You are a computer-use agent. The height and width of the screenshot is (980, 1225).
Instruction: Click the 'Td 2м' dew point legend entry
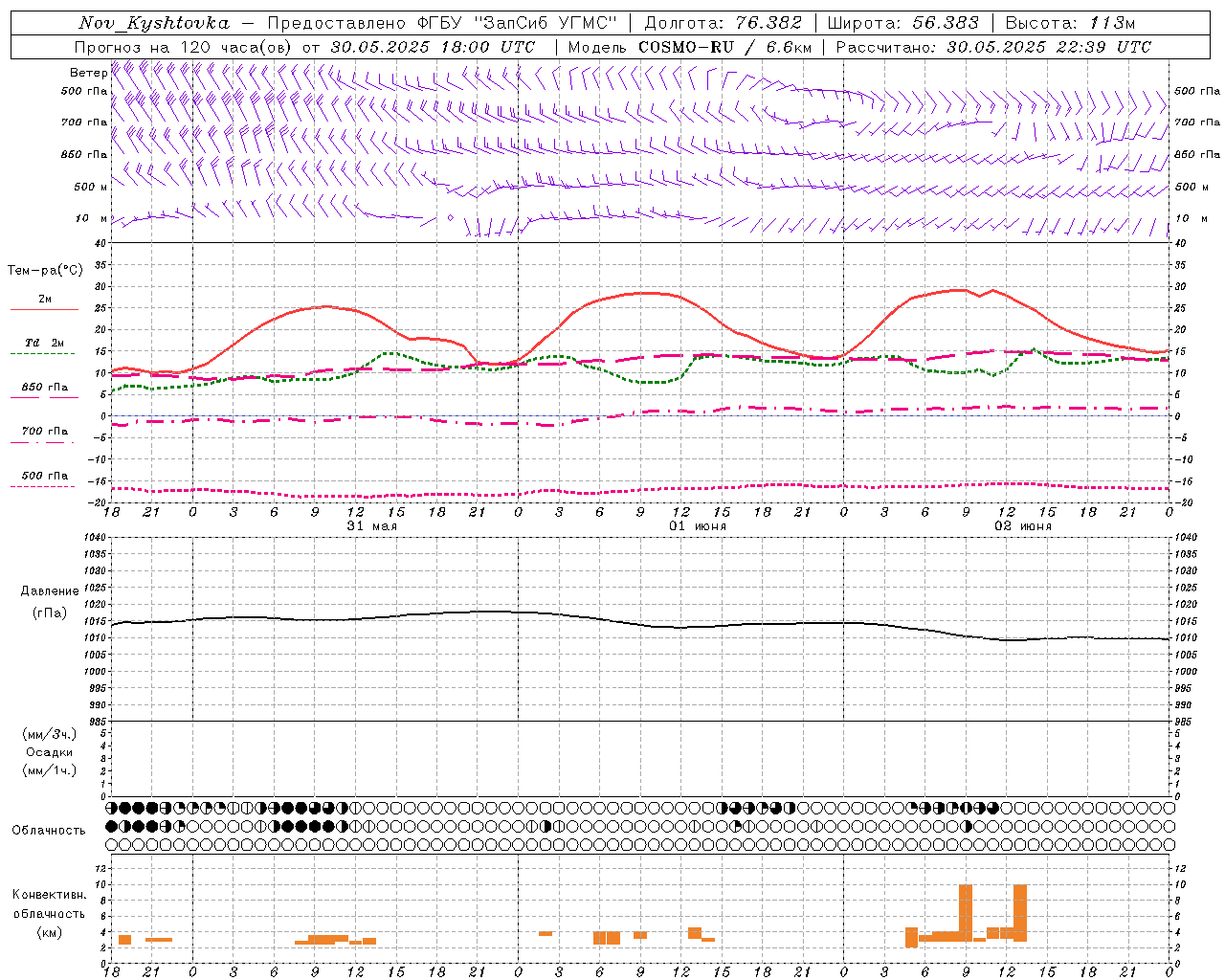45,343
